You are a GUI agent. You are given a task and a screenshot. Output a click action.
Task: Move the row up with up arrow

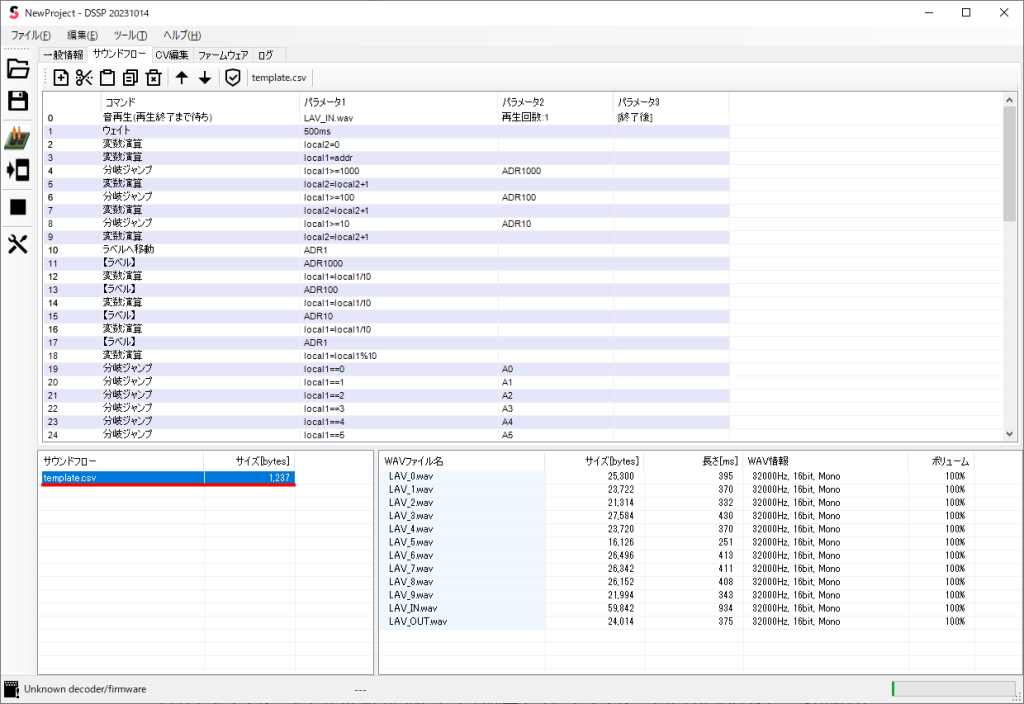[182, 78]
